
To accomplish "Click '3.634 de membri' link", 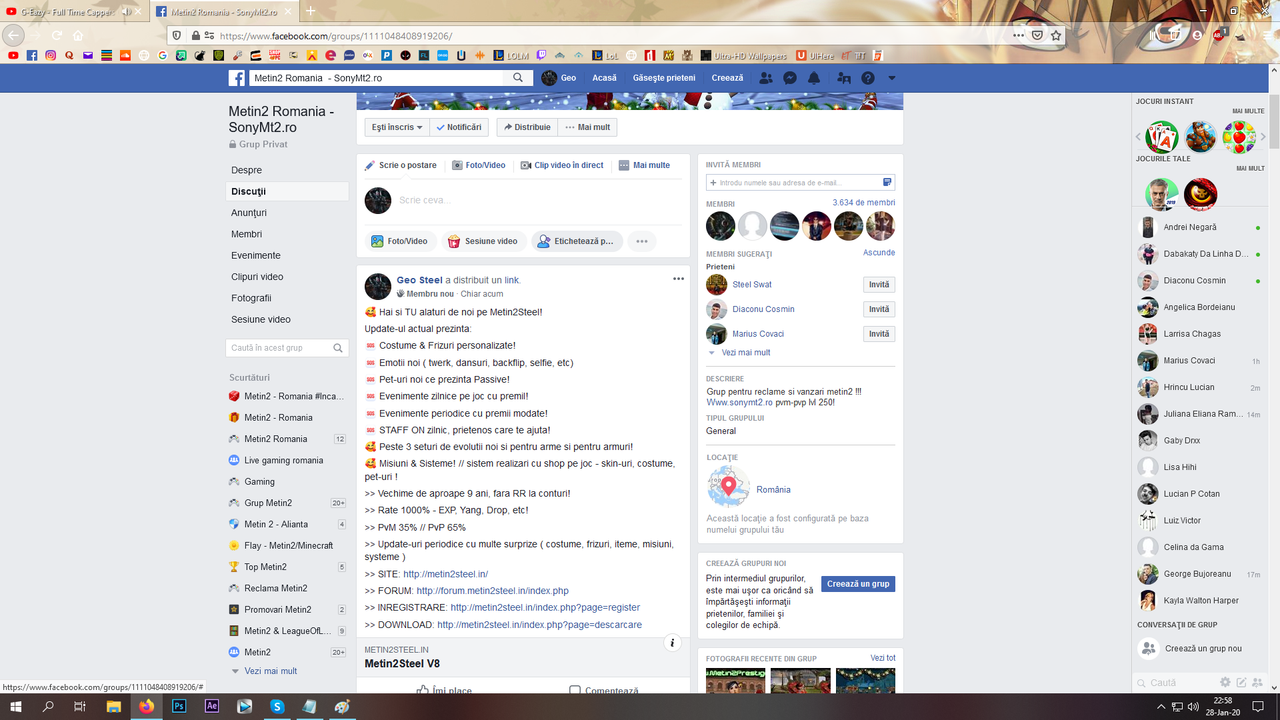I will [x=864, y=203].
